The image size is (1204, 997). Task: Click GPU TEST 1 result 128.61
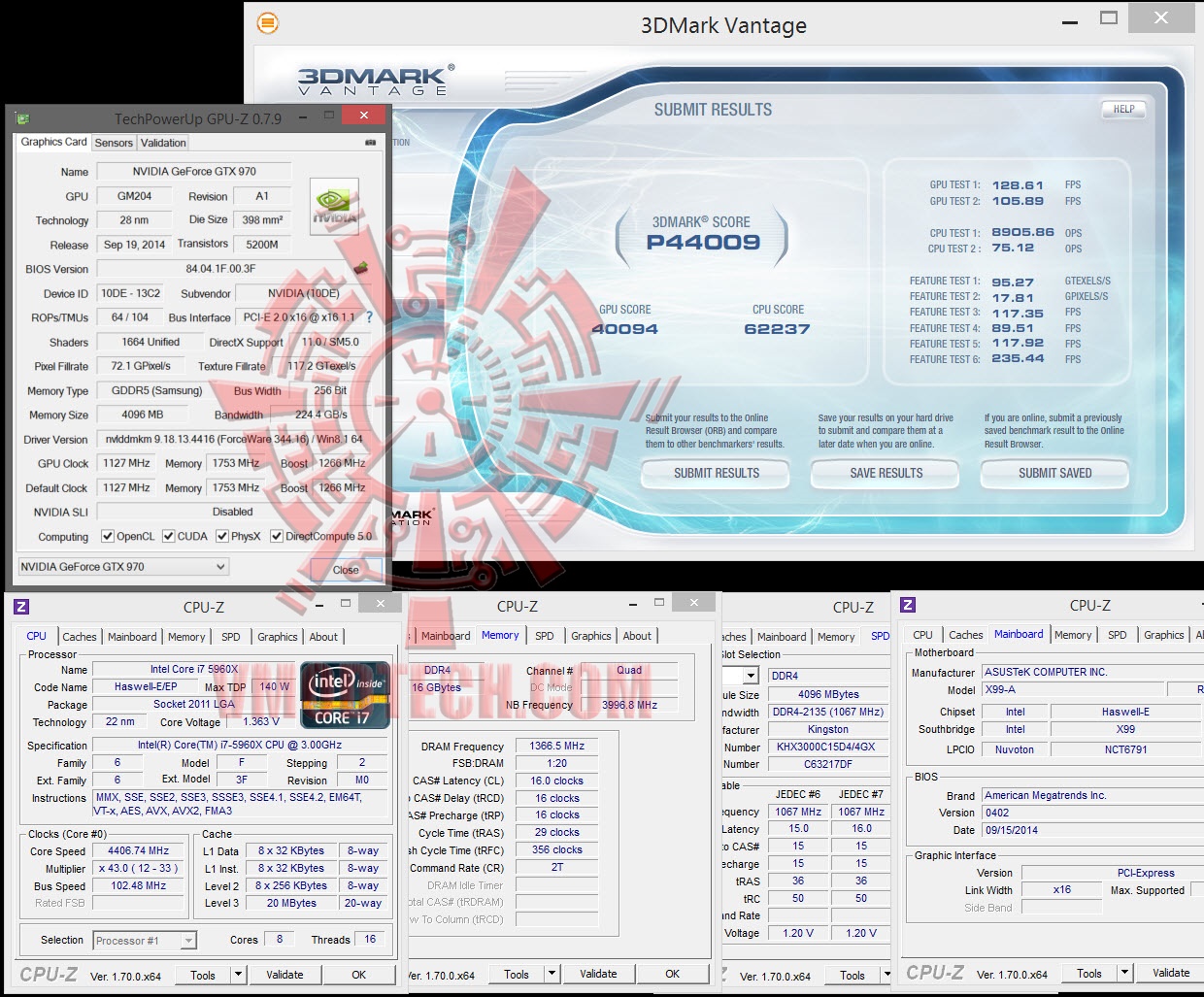coord(1018,185)
